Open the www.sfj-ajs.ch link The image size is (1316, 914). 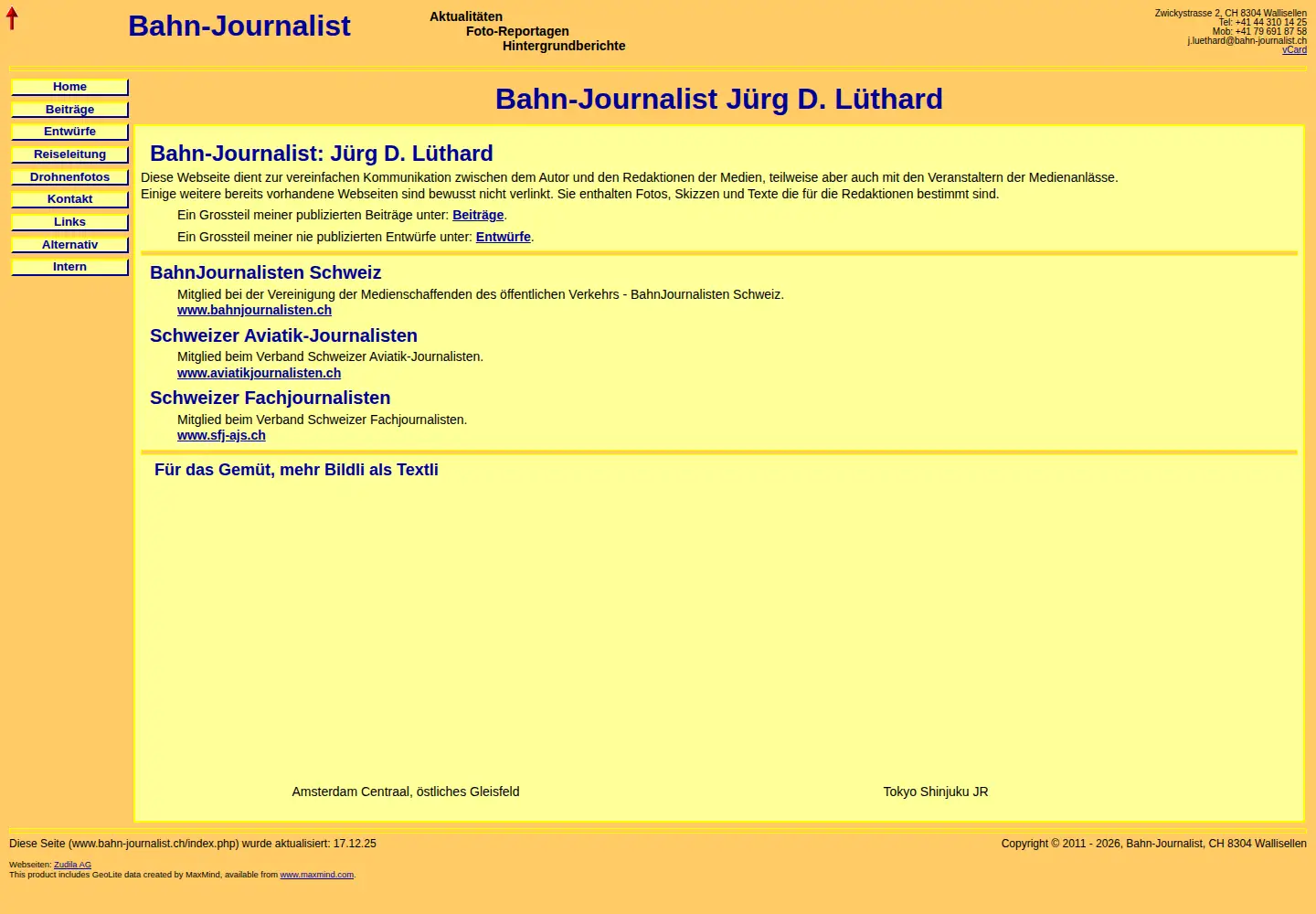[221, 435]
